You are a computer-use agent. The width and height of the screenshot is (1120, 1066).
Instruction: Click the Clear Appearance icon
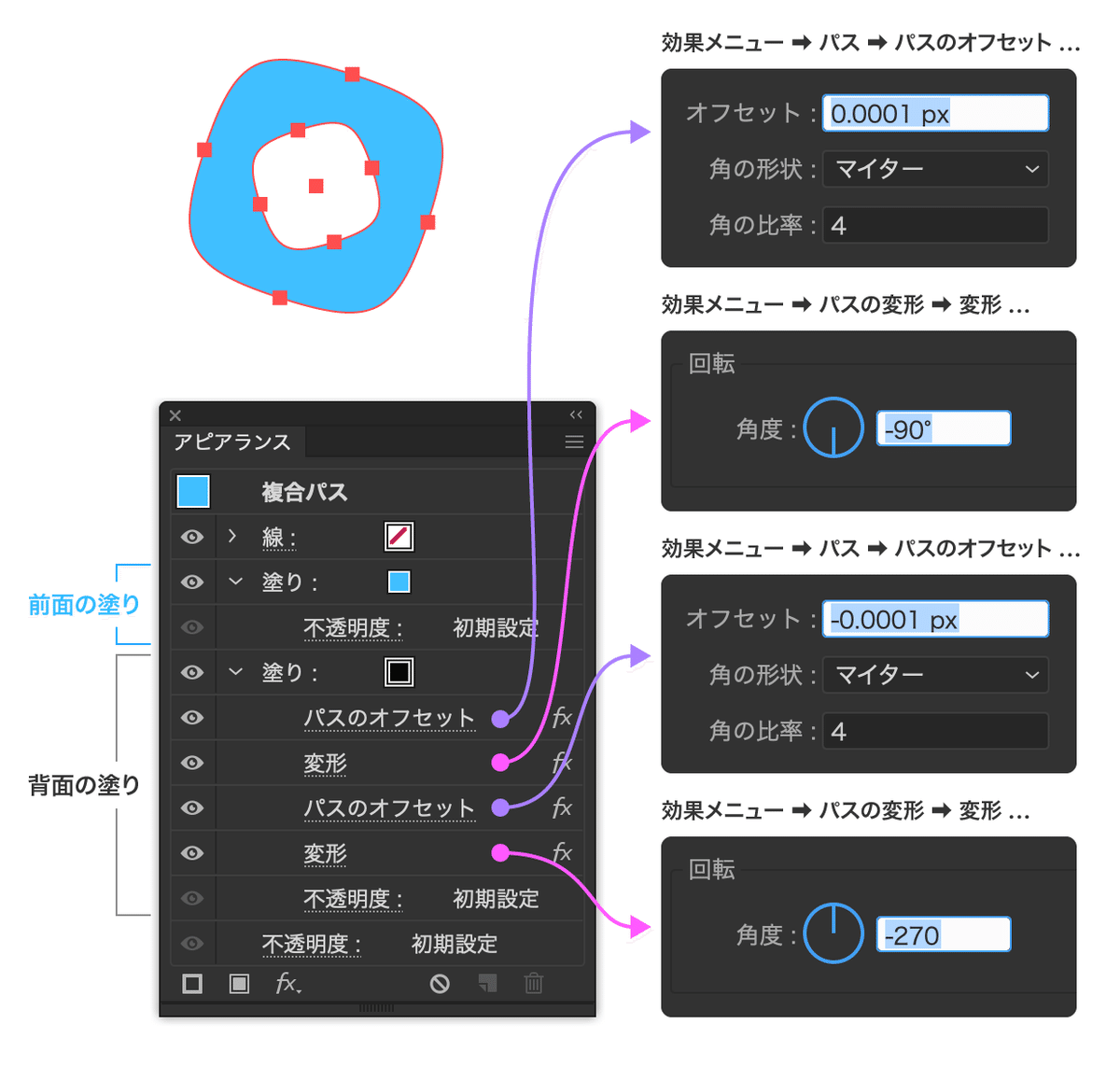point(439,984)
